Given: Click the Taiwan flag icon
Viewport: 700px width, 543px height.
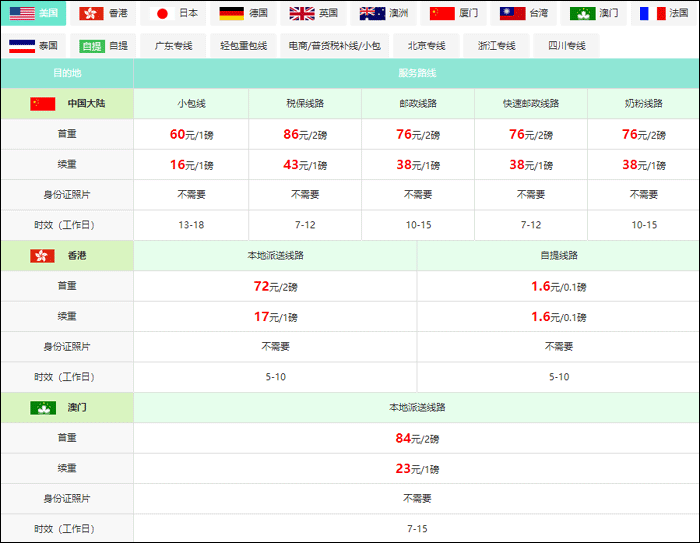Looking at the screenshot, I should pyautogui.click(x=512, y=13).
